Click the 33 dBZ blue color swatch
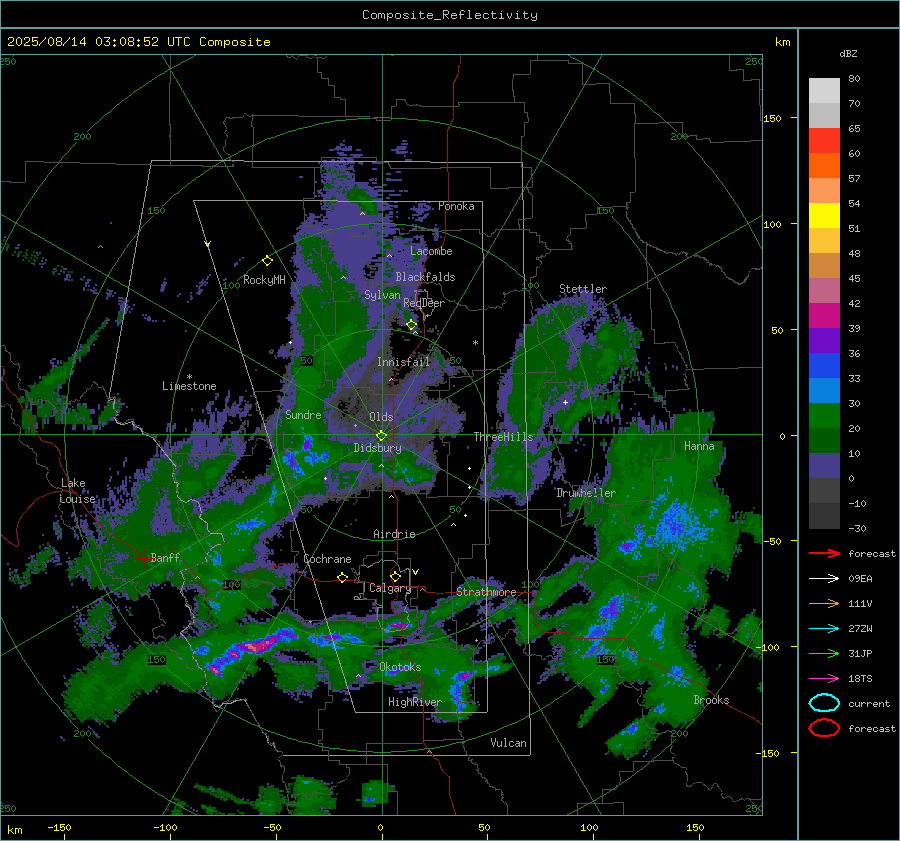The height and width of the screenshot is (841, 900). click(824, 390)
